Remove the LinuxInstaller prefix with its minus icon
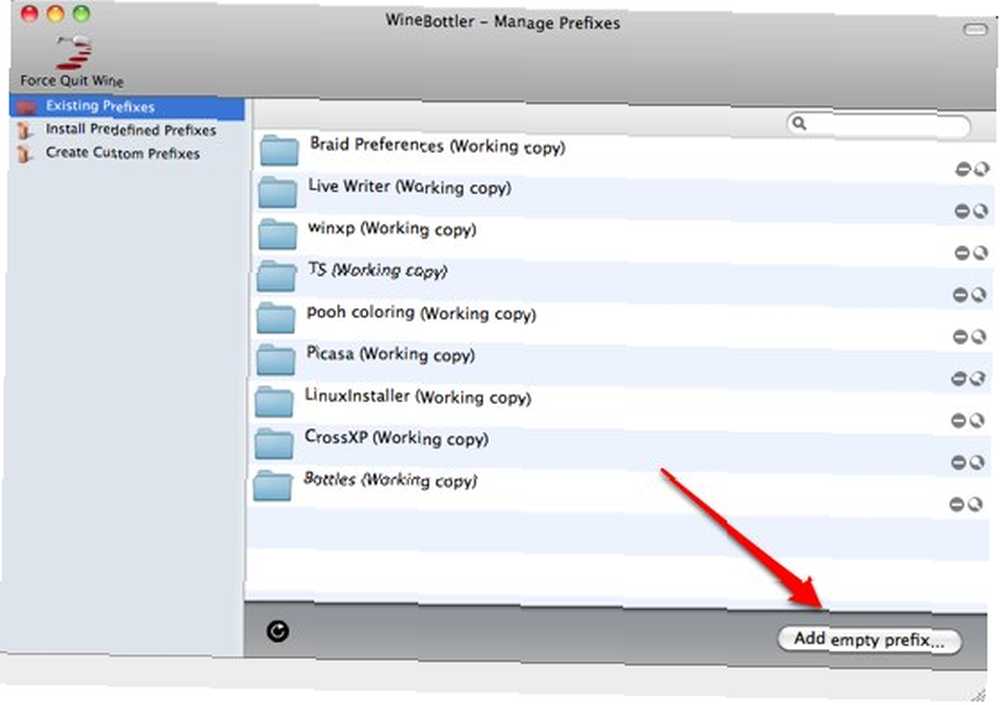The image size is (1000, 705). pos(959,420)
